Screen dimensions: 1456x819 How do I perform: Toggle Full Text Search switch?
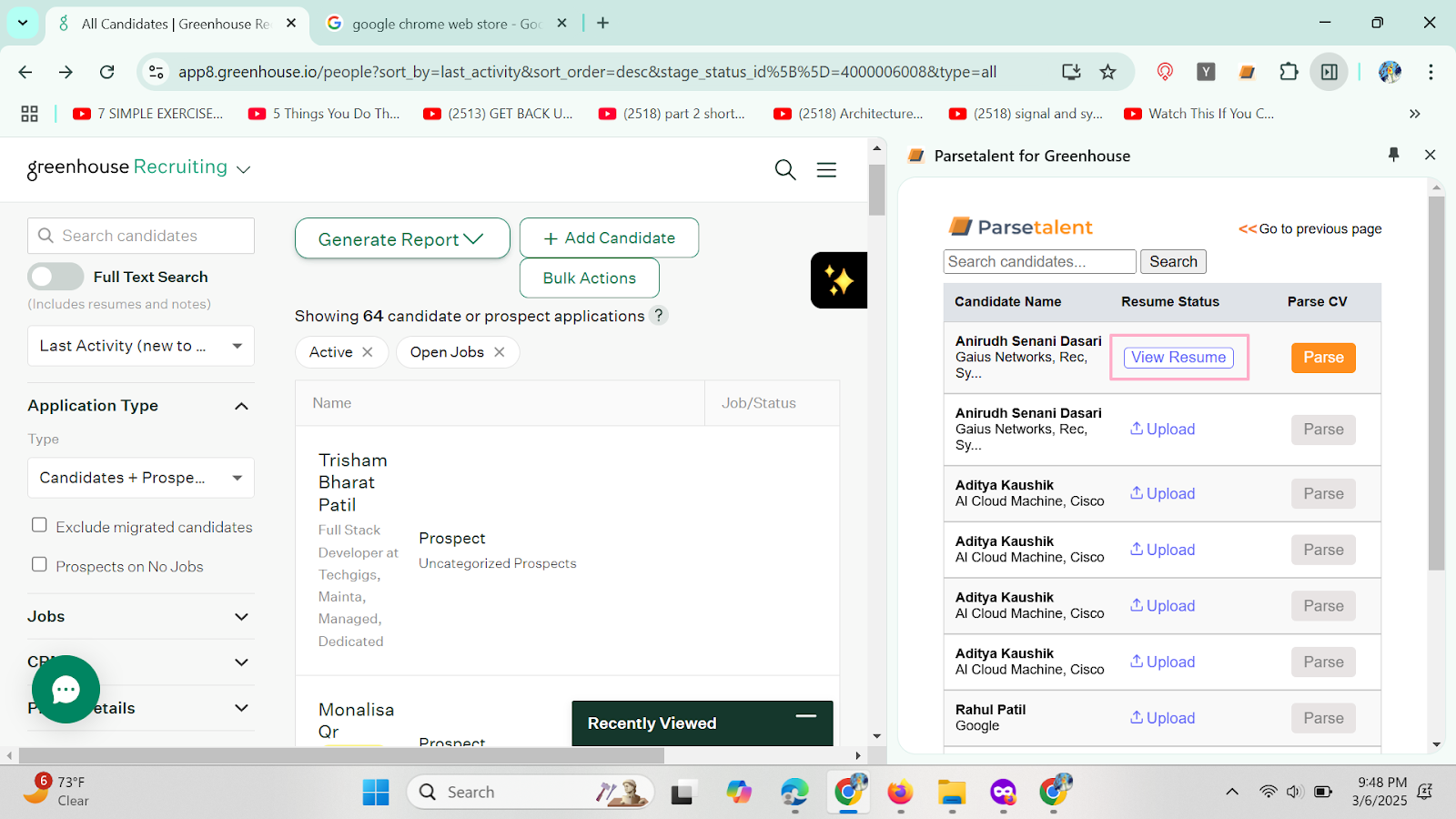click(56, 277)
